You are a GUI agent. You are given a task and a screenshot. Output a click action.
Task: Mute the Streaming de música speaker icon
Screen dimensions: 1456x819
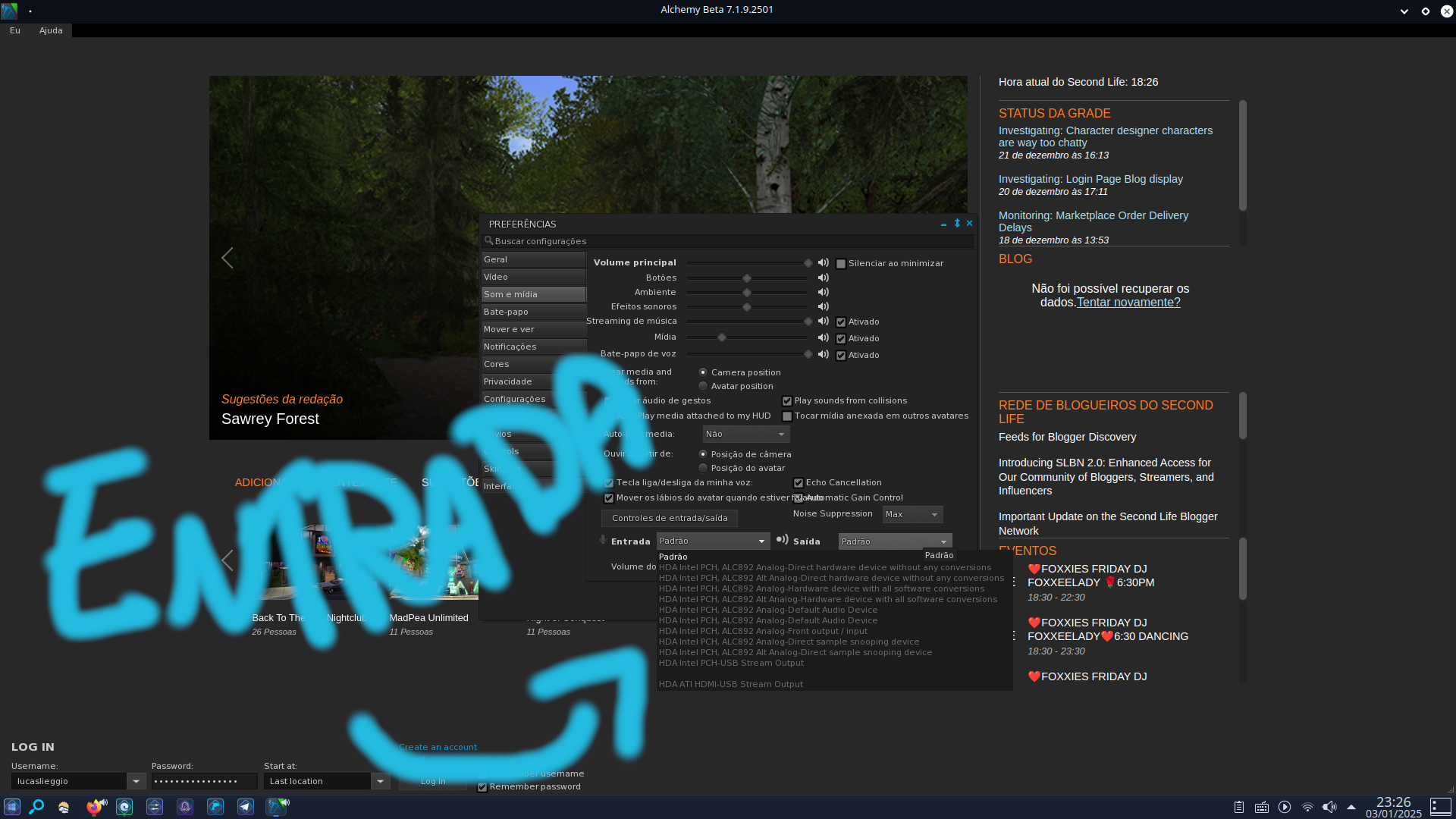[823, 322]
